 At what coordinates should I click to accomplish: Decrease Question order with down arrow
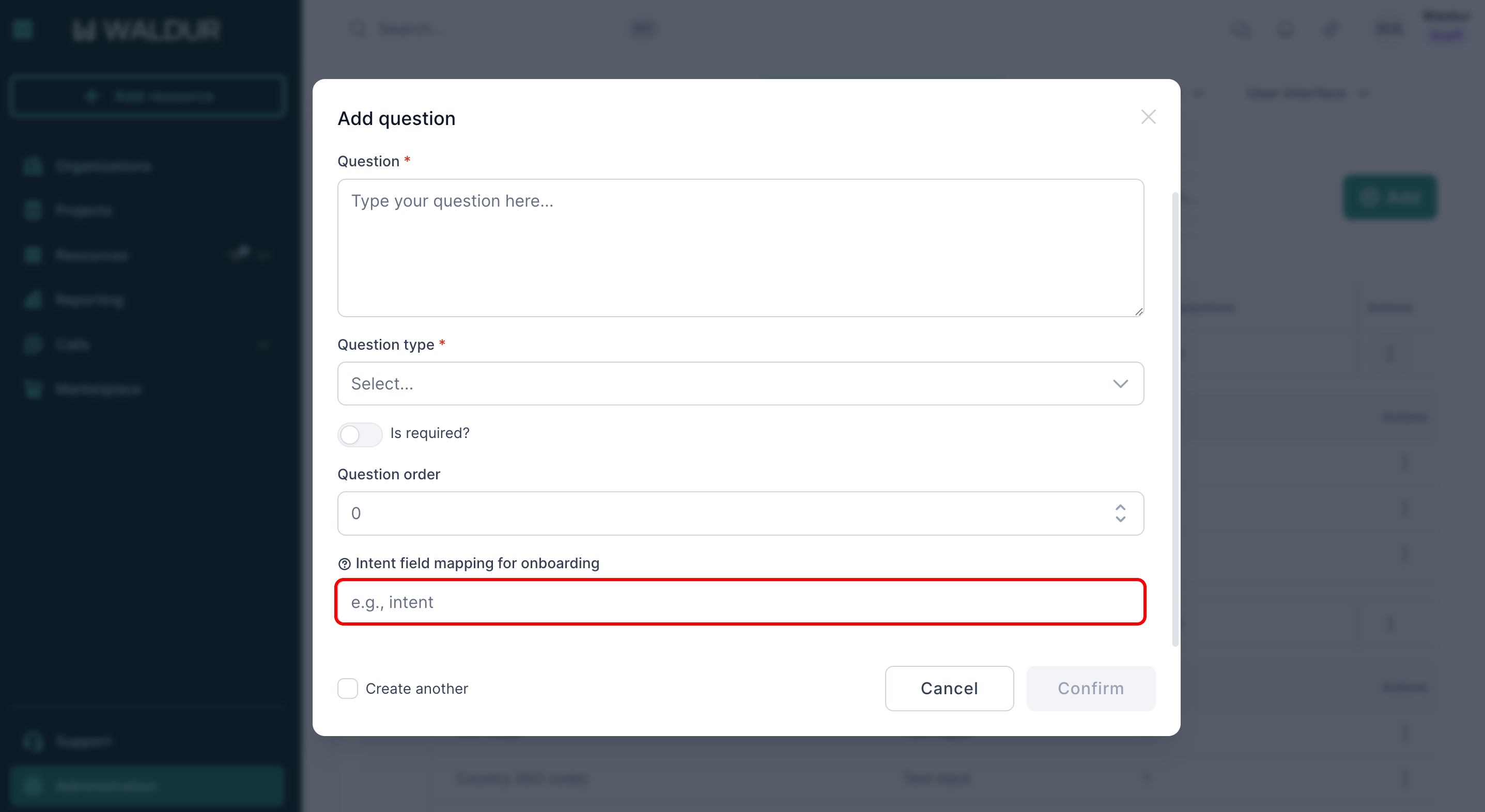click(x=1120, y=519)
